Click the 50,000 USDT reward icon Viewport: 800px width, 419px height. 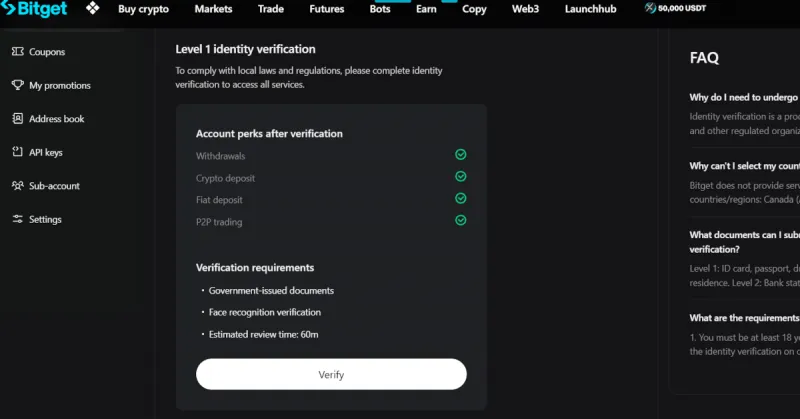(650, 8)
